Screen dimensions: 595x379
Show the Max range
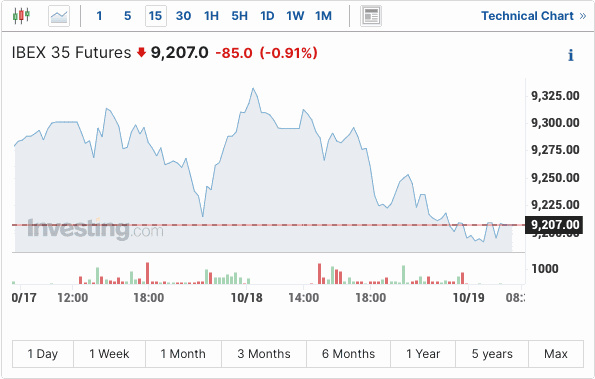556,354
